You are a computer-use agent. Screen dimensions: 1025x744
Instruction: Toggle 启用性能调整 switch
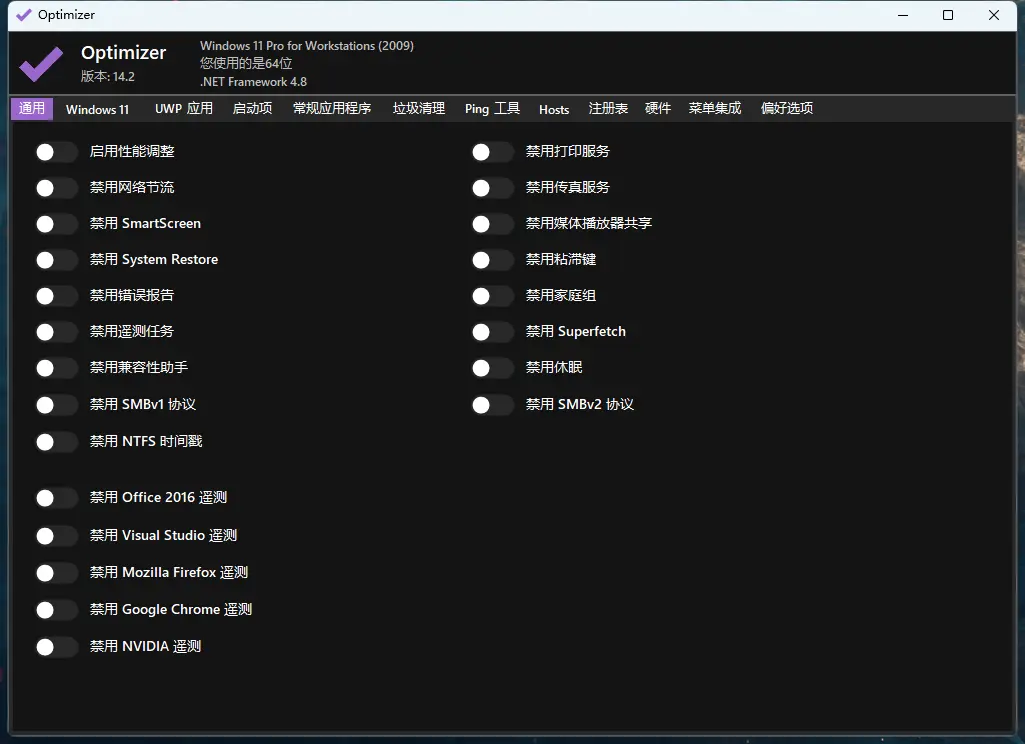click(57, 152)
